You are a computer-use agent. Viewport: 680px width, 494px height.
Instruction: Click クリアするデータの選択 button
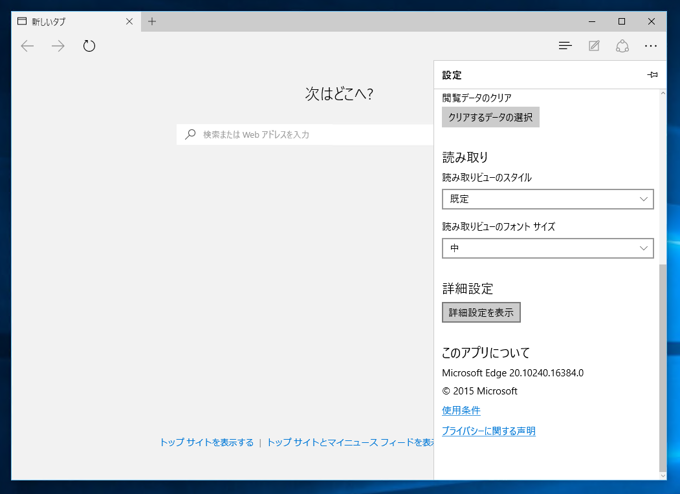click(x=490, y=117)
